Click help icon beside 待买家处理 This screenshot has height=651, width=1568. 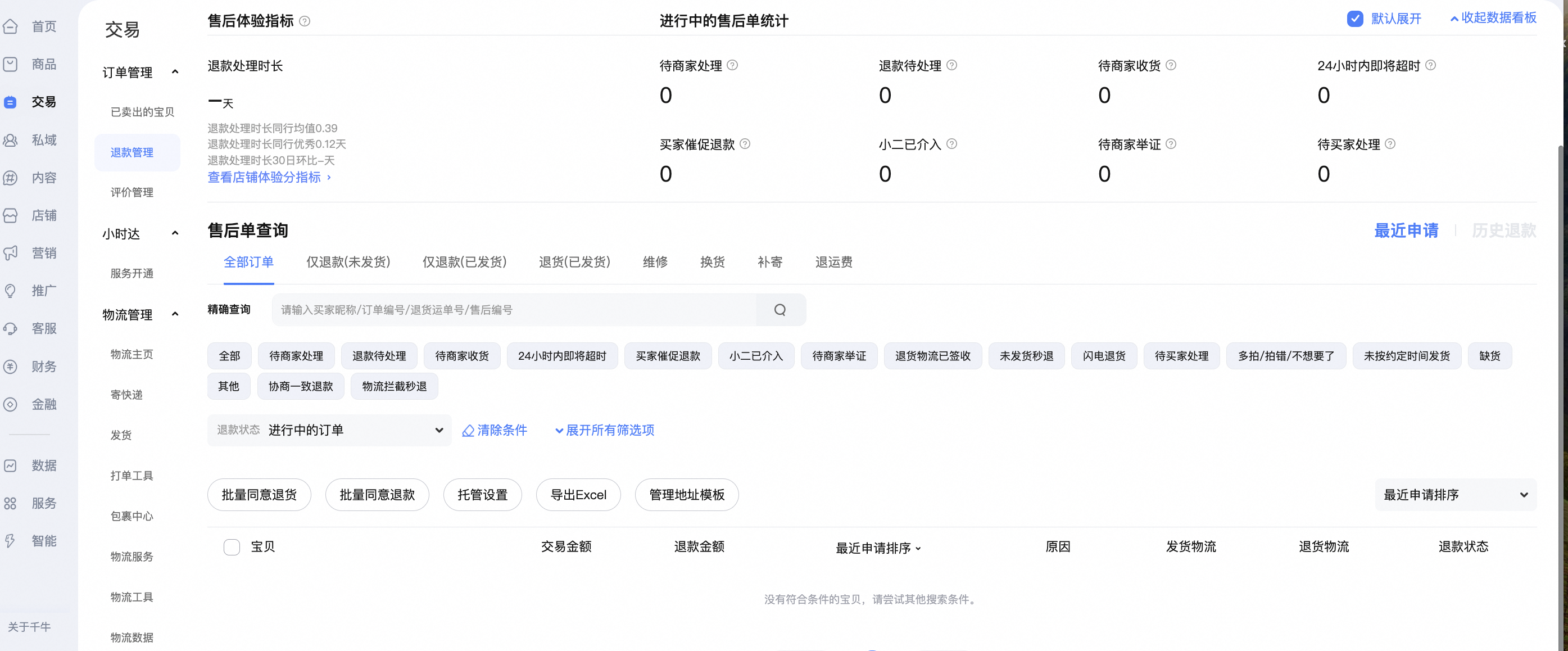point(1390,144)
